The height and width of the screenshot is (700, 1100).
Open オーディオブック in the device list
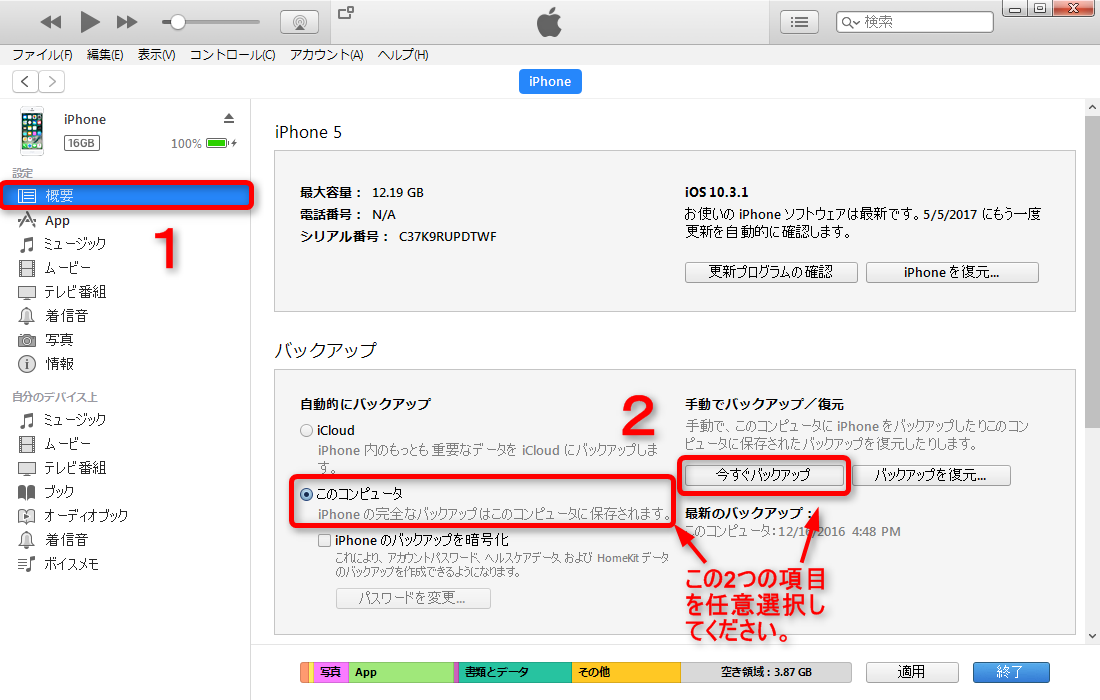(86, 516)
